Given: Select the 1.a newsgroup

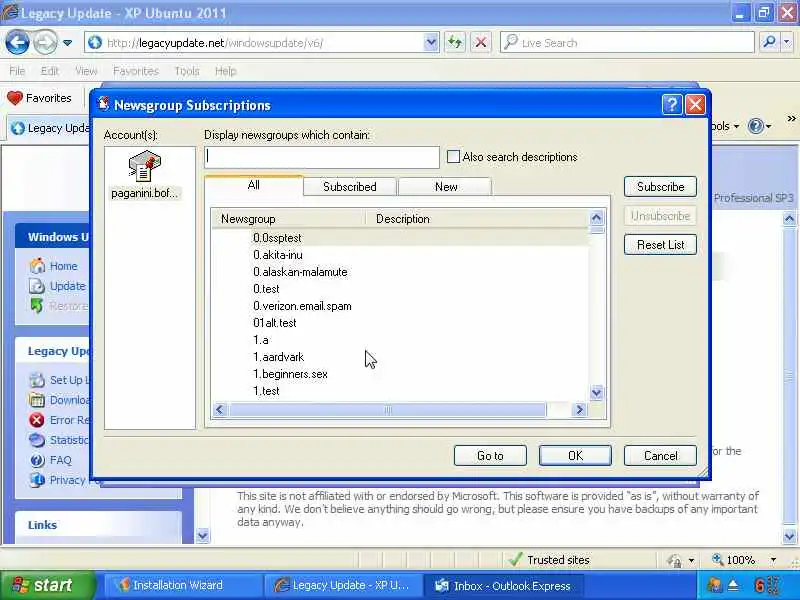Looking at the screenshot, I should click(x=261, y=340).
